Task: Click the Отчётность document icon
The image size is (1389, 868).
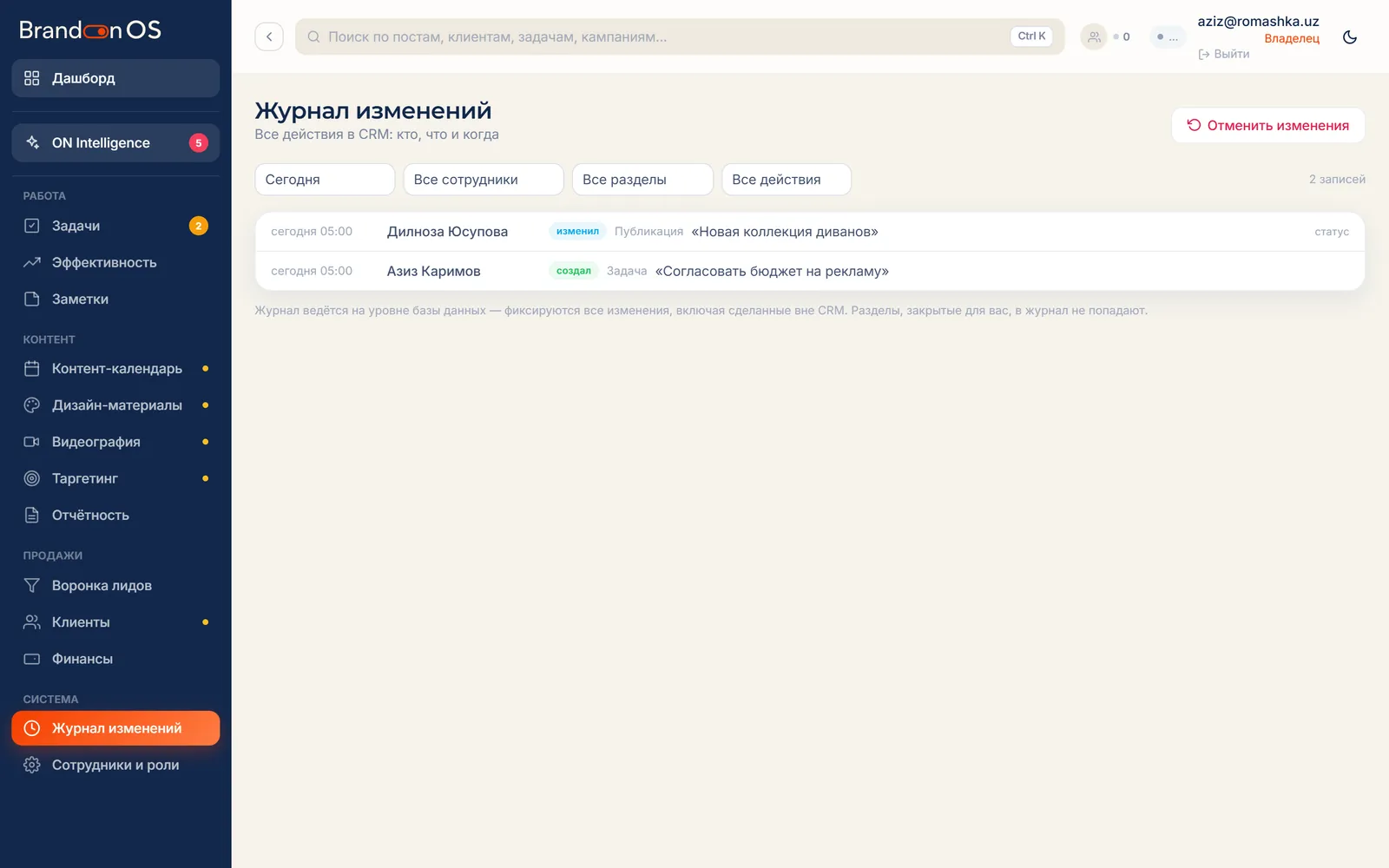Action: [x=32, y=515]
